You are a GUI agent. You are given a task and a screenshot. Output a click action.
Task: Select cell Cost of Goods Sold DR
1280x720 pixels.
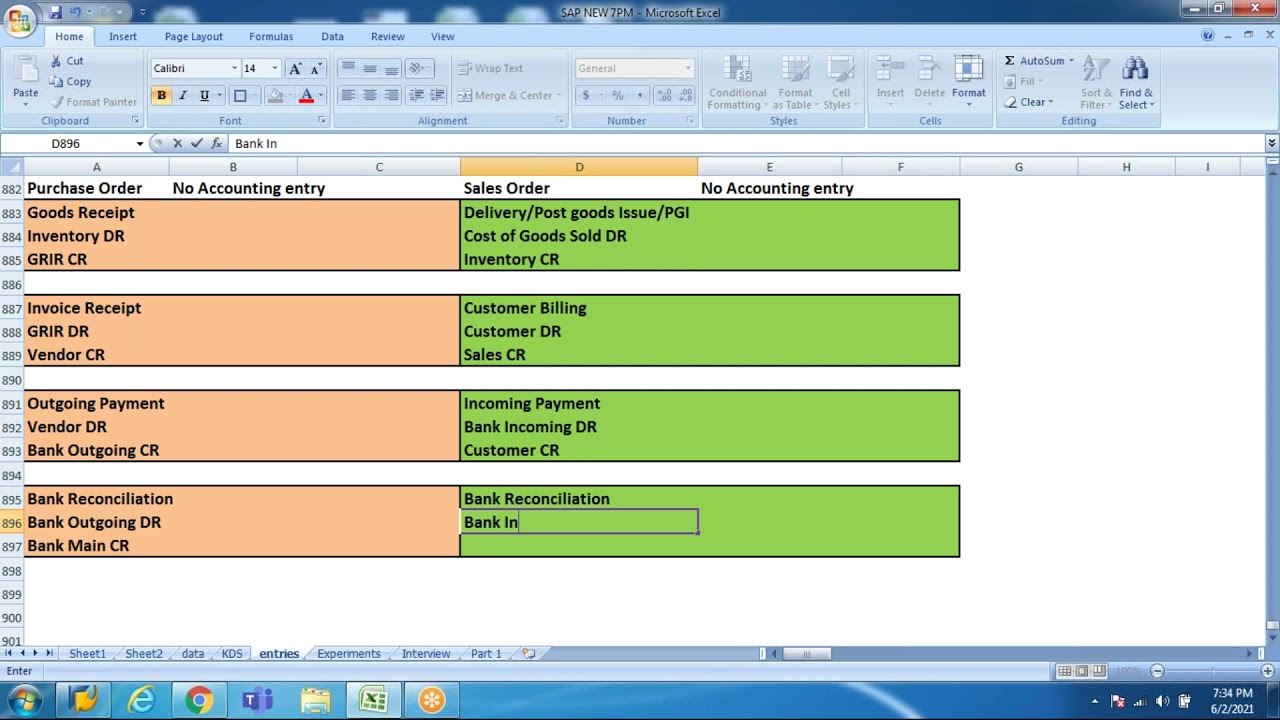pyautogui.click(x=579, y=236)
